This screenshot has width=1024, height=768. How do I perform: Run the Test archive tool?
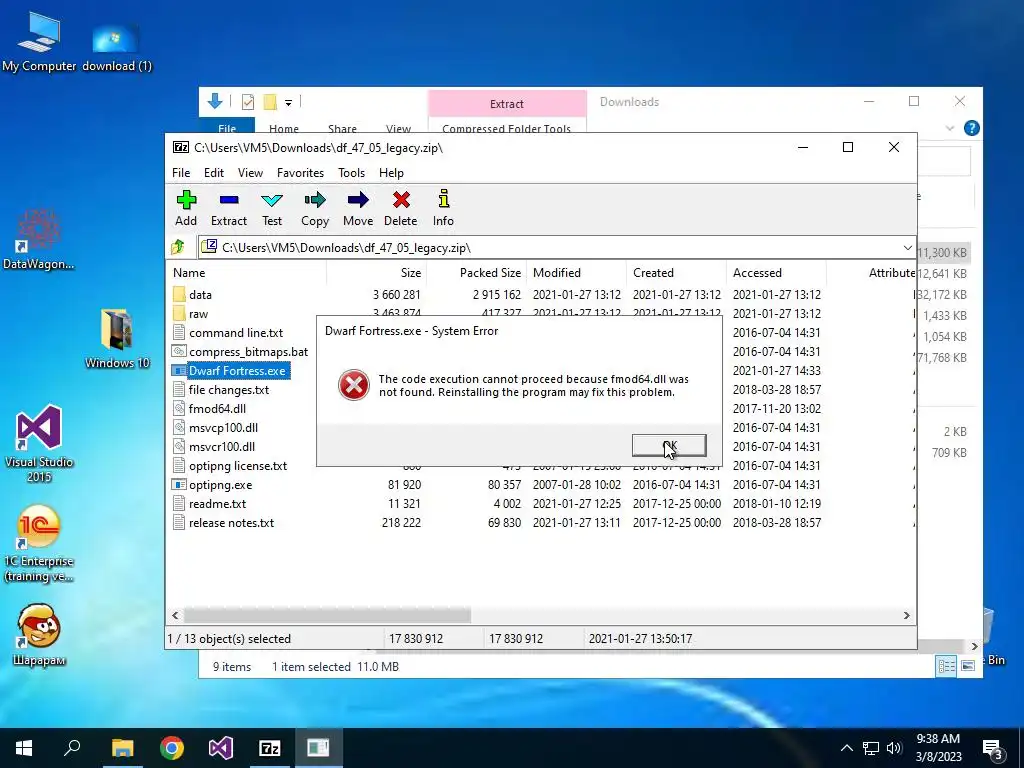272,208
